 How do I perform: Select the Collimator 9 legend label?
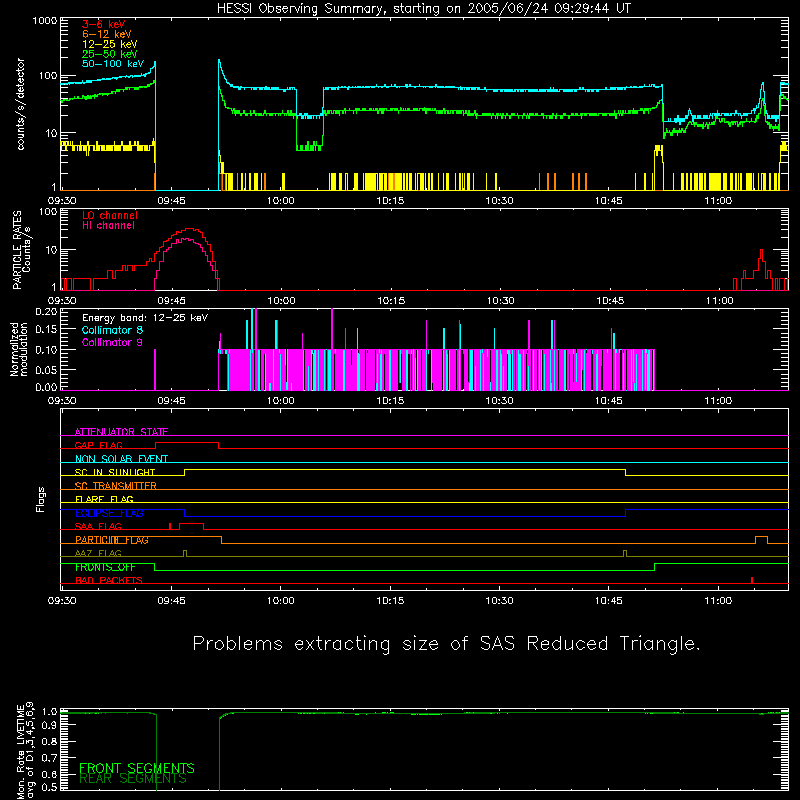click(x=112, y=342)
